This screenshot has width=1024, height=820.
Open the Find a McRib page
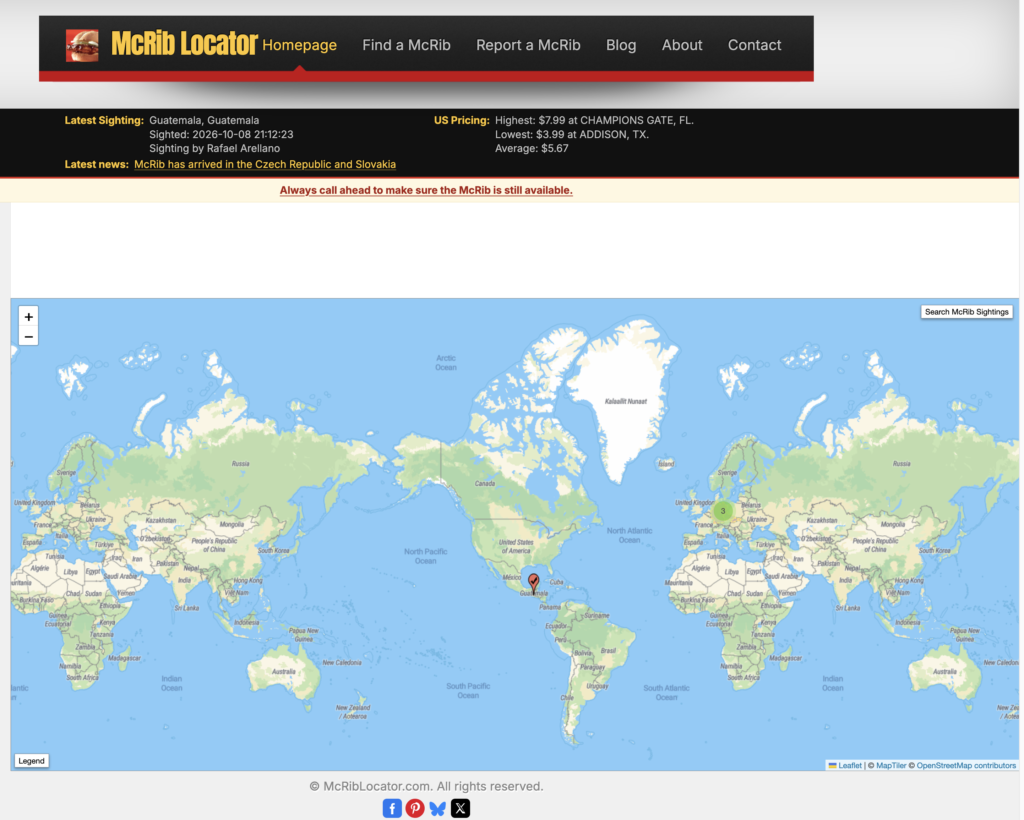pos(406,45)
